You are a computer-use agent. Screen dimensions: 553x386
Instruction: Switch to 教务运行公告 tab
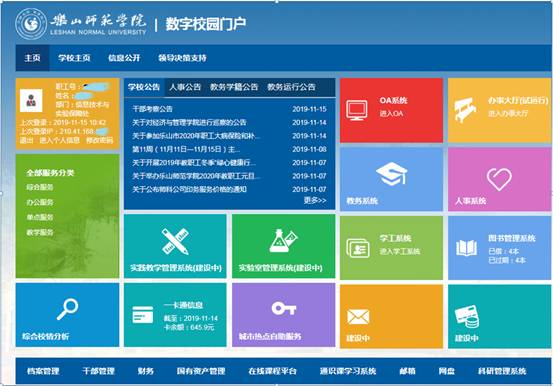click(291, 87)
